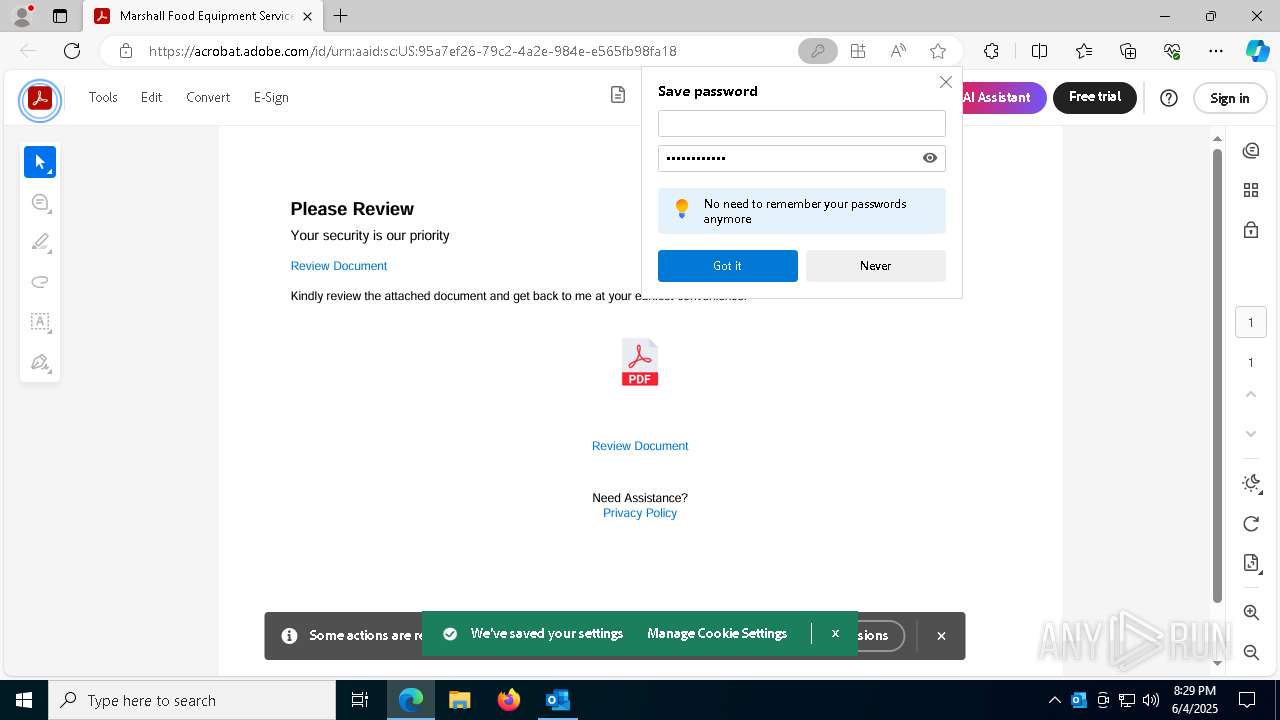The width and height of the screenshot is (1280, 720).
Task: Refresh the browser page
Action: (x=72, y=51)
